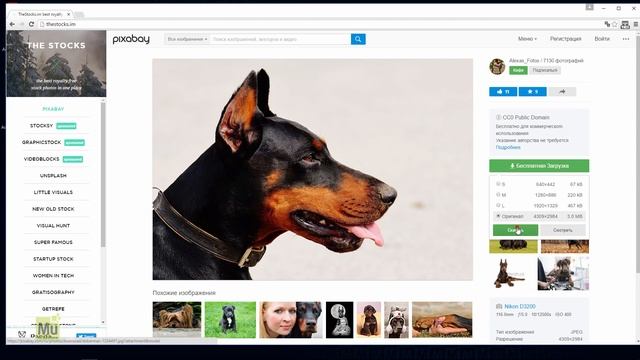This screenshot has width=640, height=360.
Task: Click the translate icon in address bar
Action: (x=607, y=24)
